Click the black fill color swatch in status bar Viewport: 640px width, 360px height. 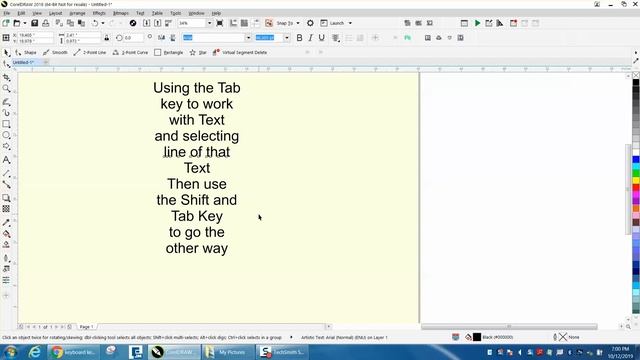477,337
